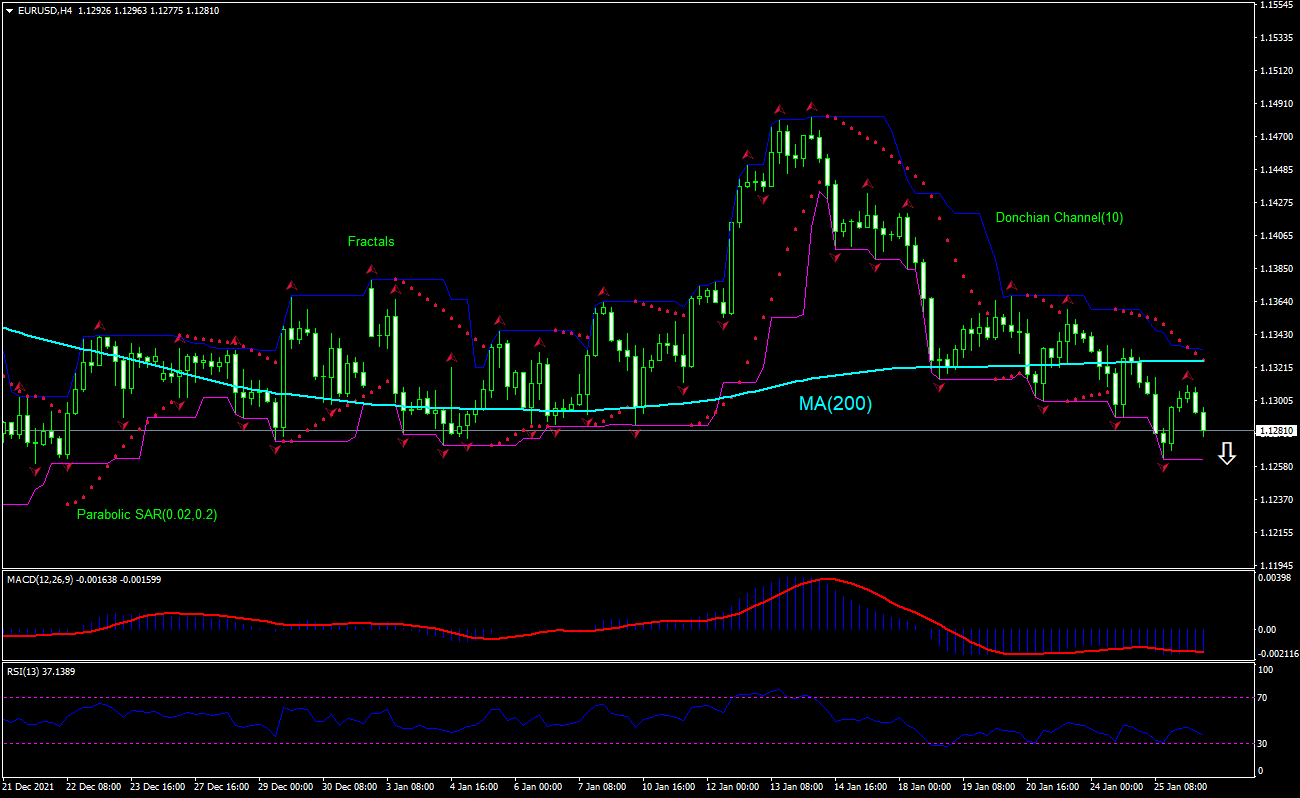Click the green Donchian Channel(10) text label
The width and height of the screenshot is (1300, 798).
tap(1060, 217)
